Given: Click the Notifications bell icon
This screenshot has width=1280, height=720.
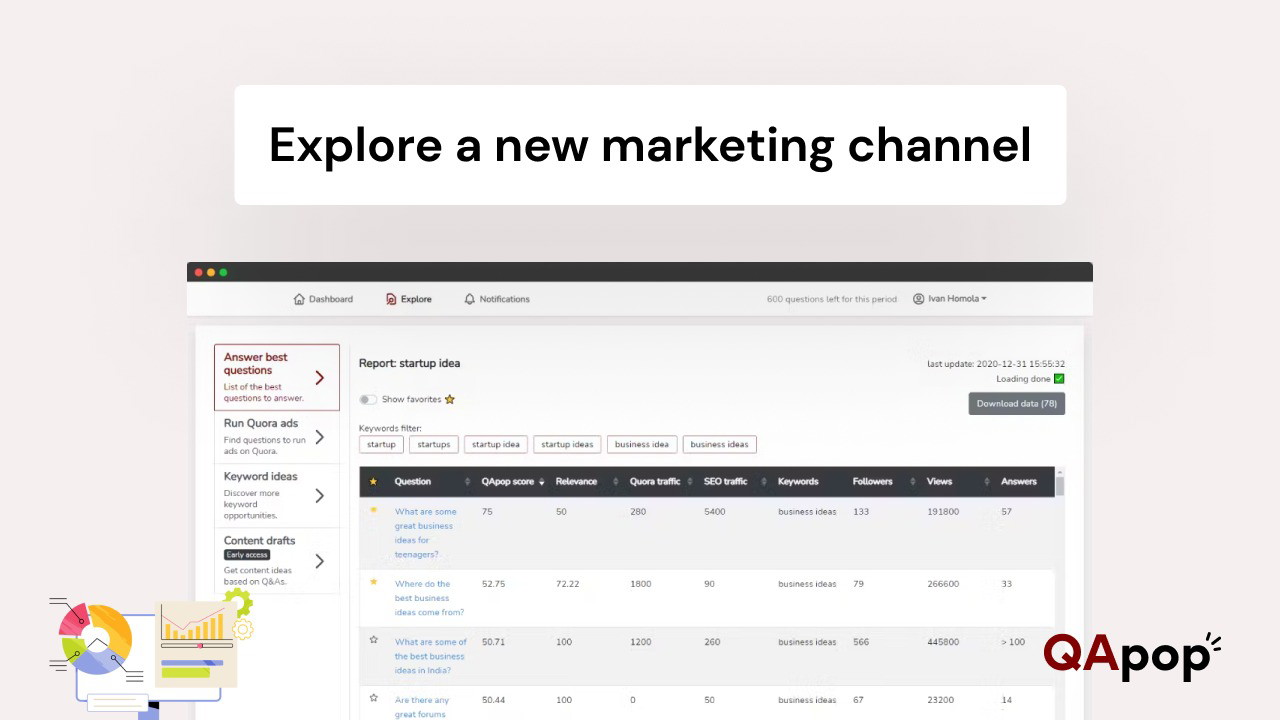Looking at the screenshot, I should (x=470, y=299).
